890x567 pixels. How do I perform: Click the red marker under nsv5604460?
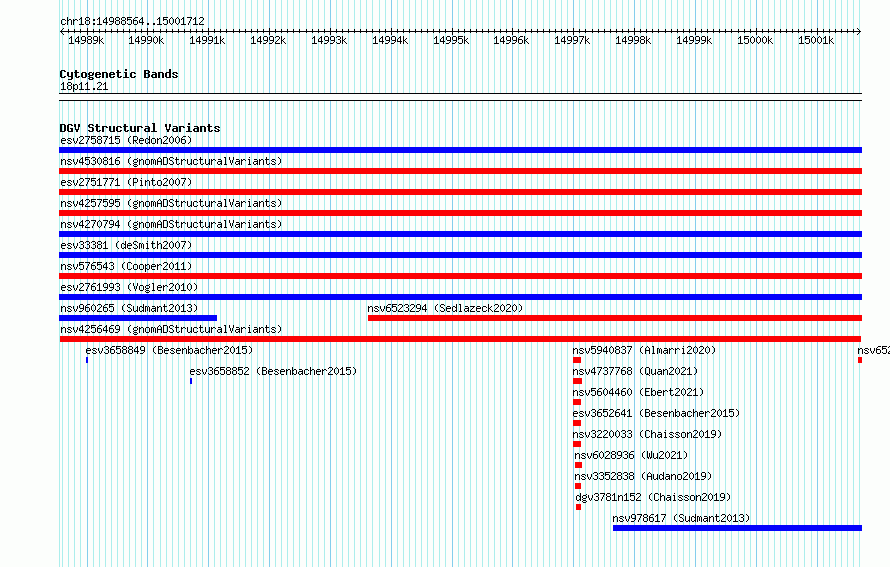(x=577, y=402)
